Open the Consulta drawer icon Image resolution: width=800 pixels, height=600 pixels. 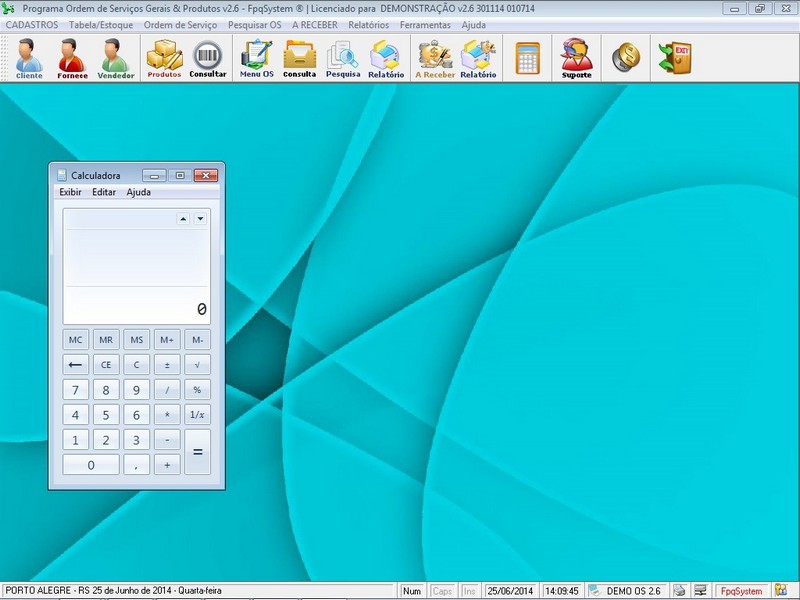click(x=299, y=58)
